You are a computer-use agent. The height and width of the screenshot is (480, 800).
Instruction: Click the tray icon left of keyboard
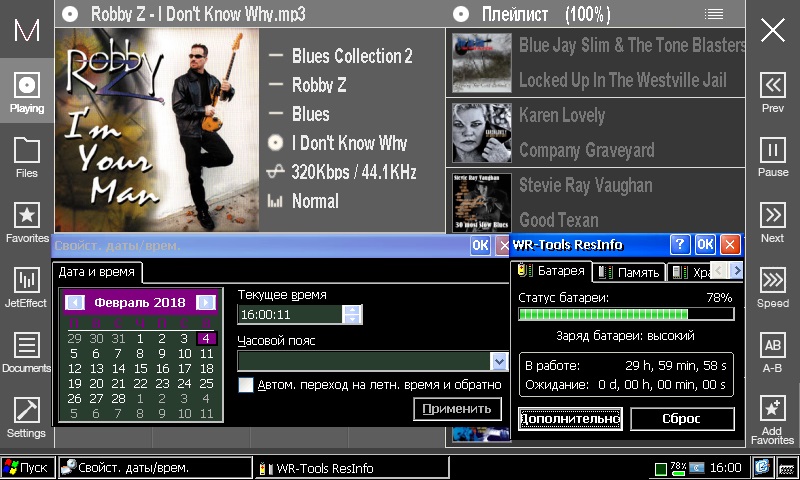coord(762,467)
